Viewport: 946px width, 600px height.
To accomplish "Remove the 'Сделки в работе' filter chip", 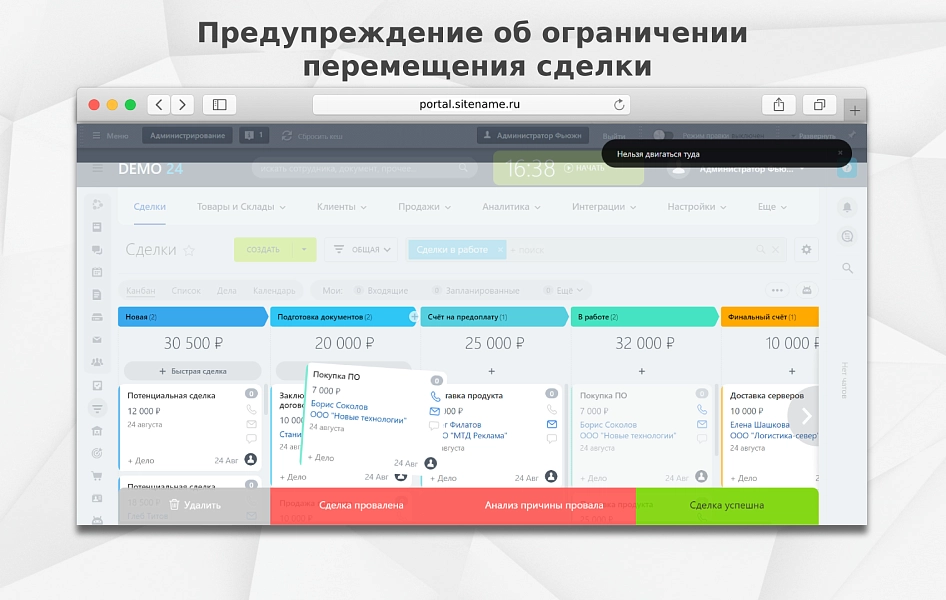I will (x=500, y=250).
